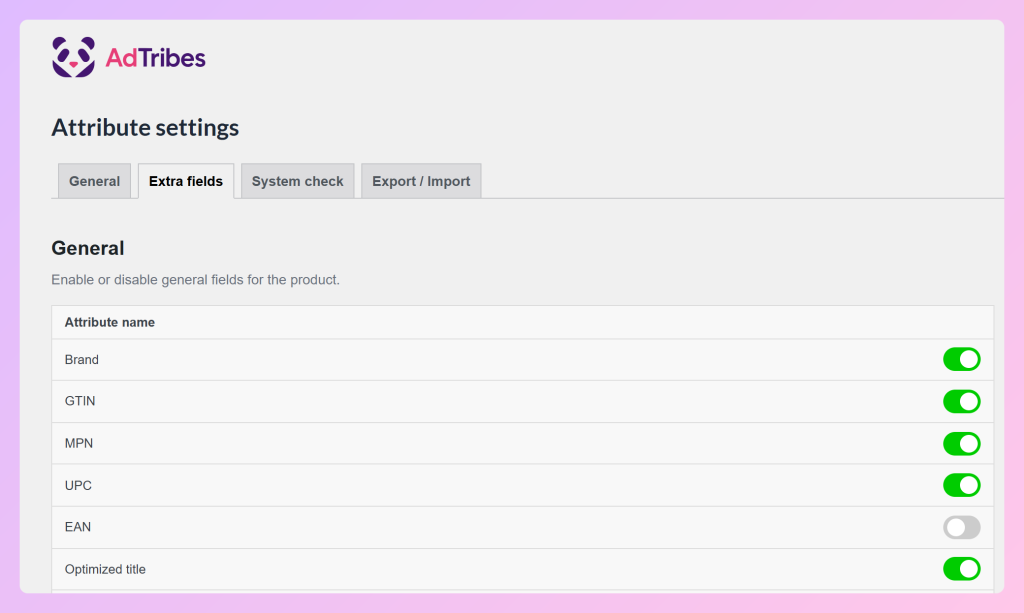Viewport: 1024px width, 613px height.
Task: Disable the Optimized title toggle
Action: coord(961,569)
